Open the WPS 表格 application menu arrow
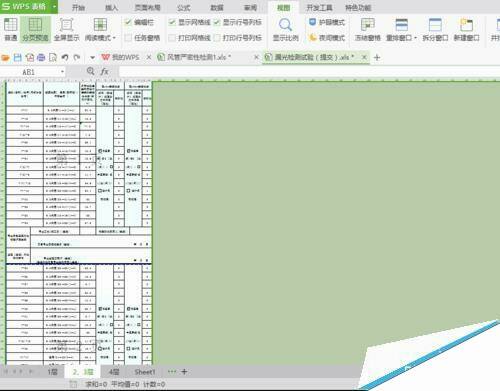 [54, 7]
